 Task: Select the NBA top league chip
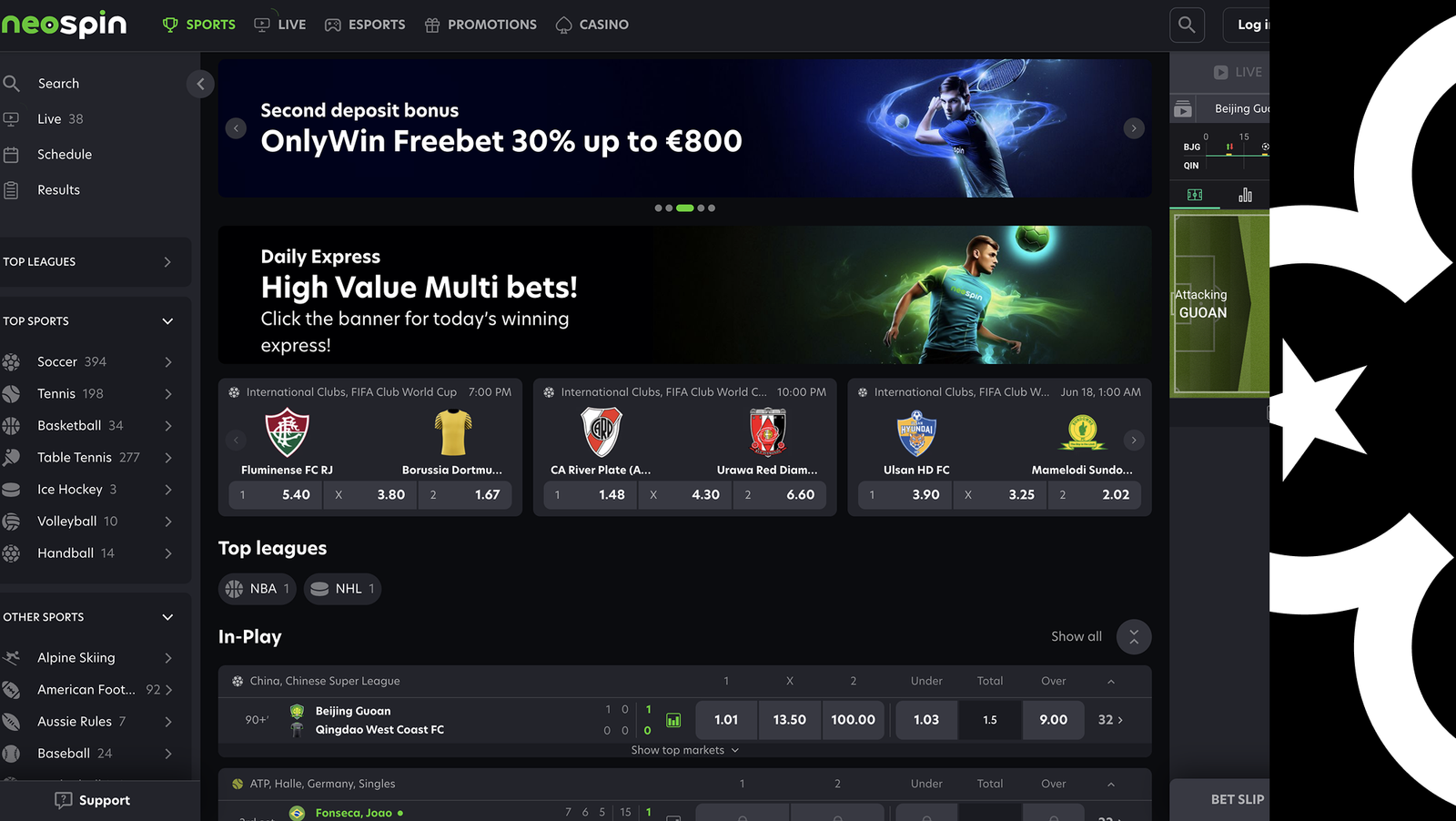(258, 589)
